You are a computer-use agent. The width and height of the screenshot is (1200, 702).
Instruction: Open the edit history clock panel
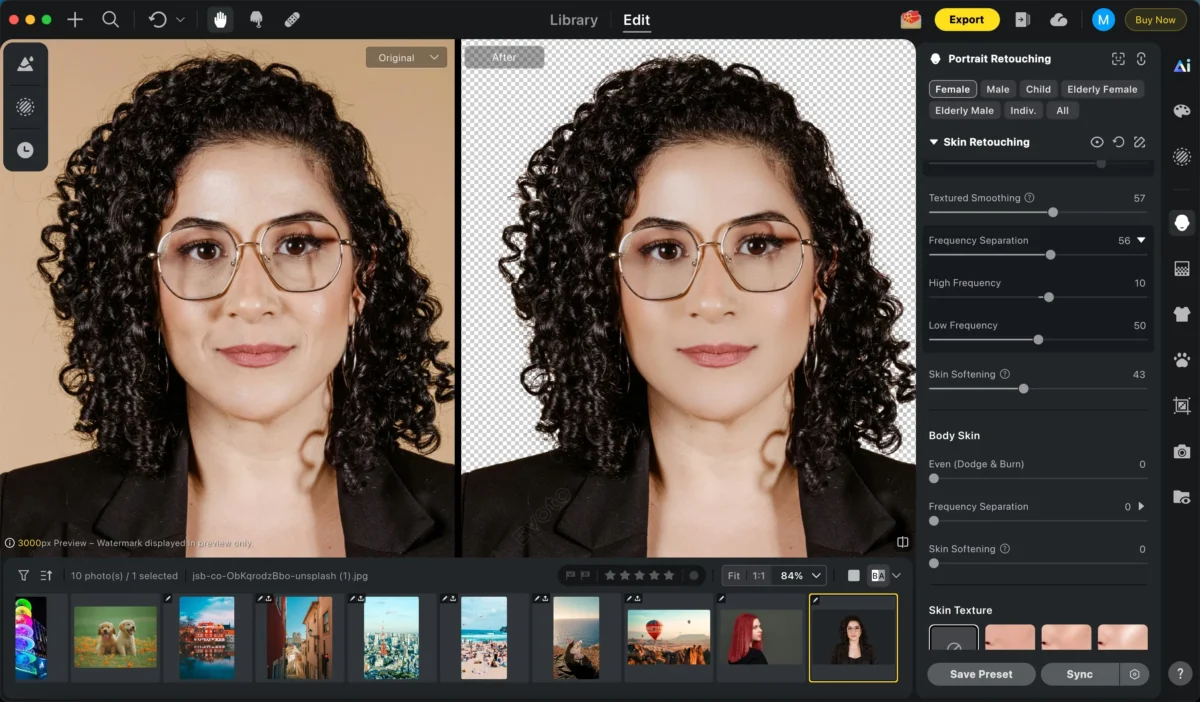25,150
